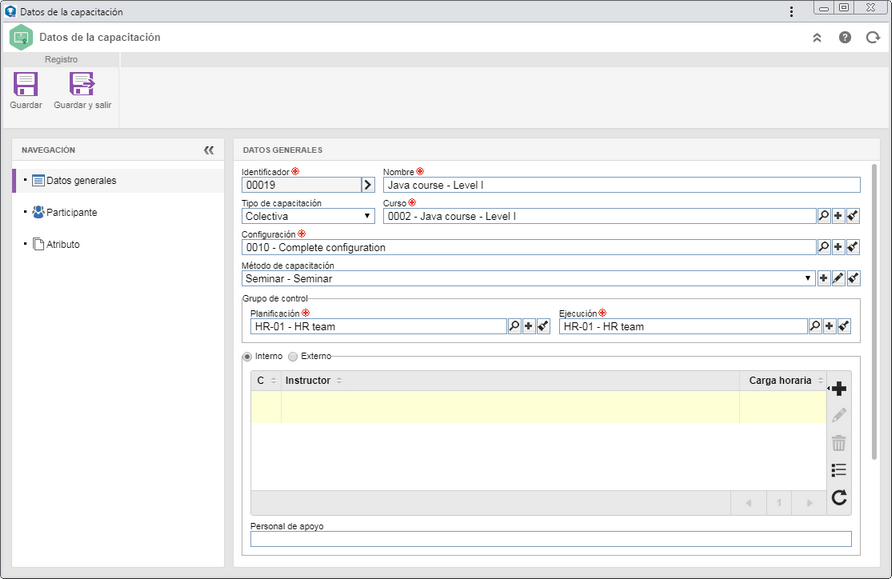The height and width of the screenshot is (579, 892).
Task: Select the Interno radio button
Action: (247, 357)
